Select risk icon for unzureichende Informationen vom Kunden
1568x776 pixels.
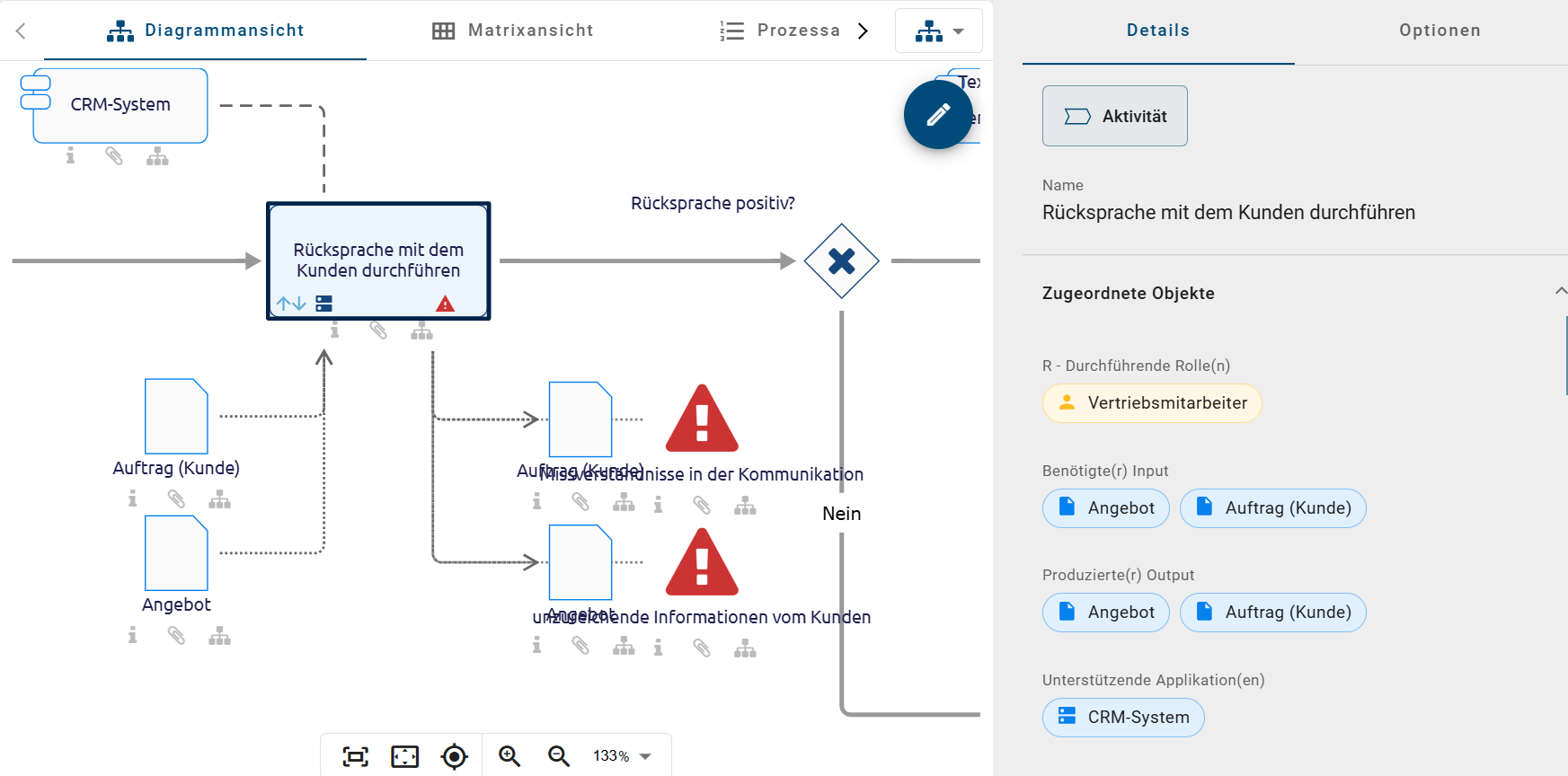(702, 562)
